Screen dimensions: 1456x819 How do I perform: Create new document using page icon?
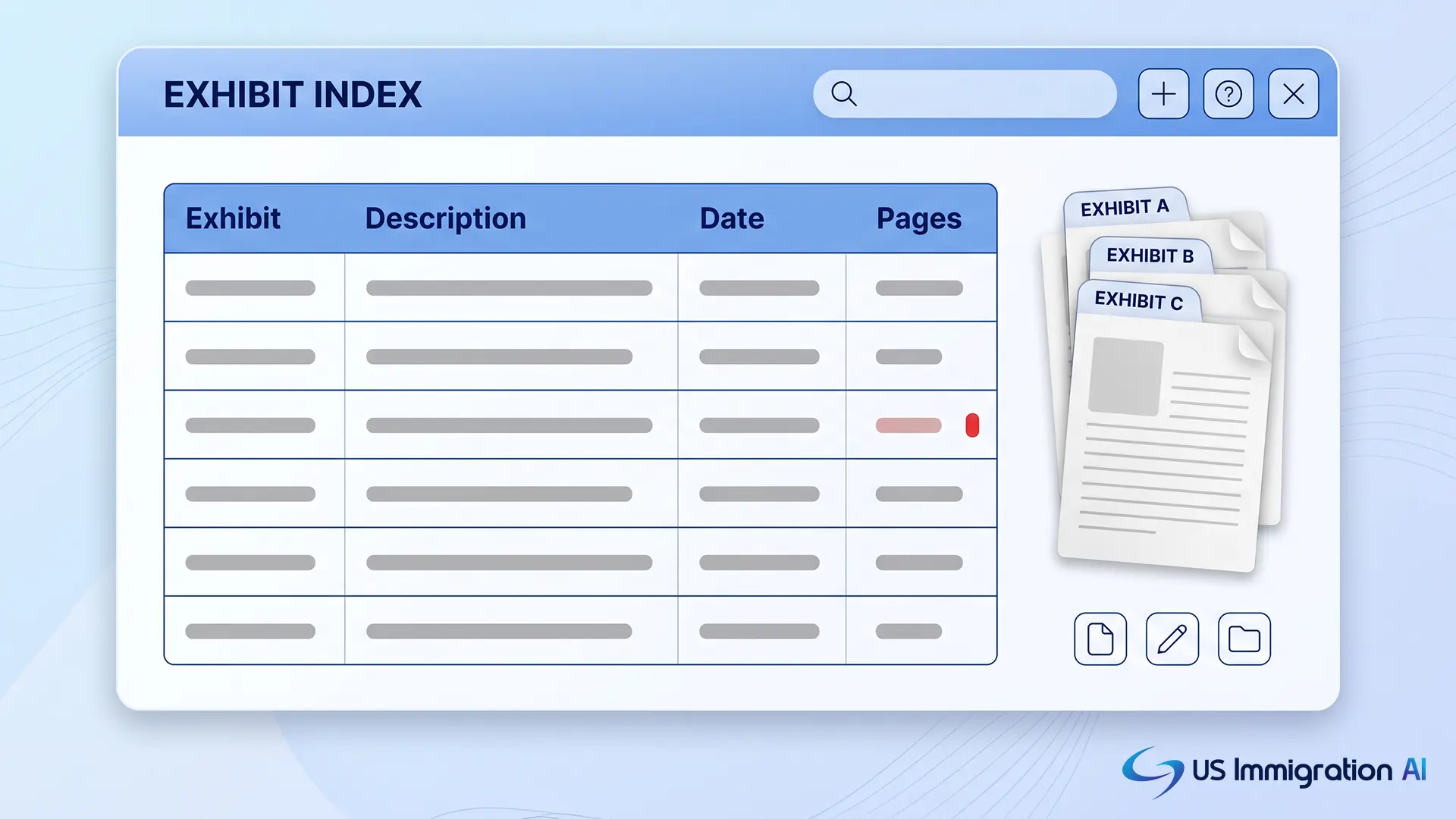[x=1100, y=639]
